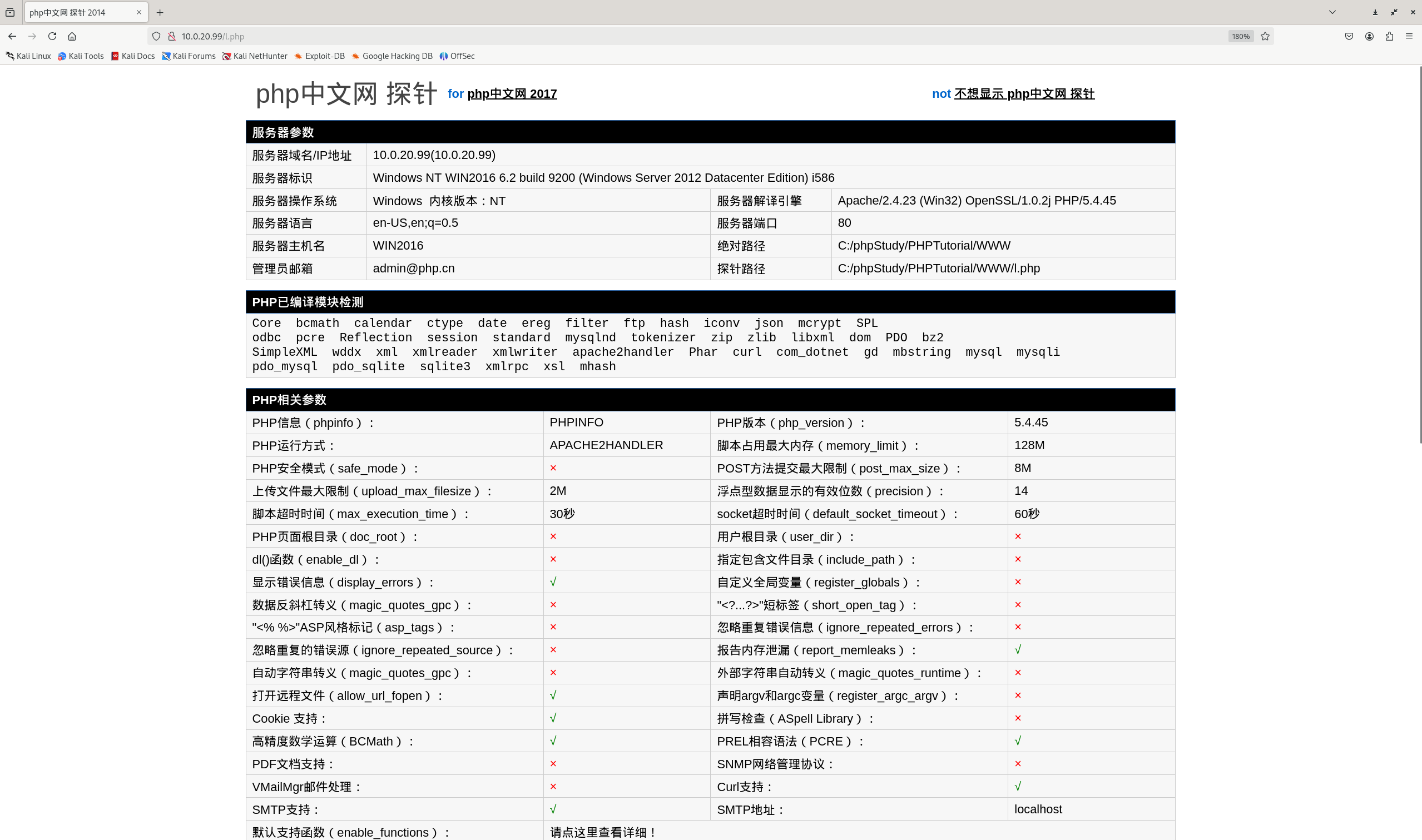Click the en-US,en;q=0.5 language value
The width and height of the screenshot is (1422, 840).
tap(415, 223)
